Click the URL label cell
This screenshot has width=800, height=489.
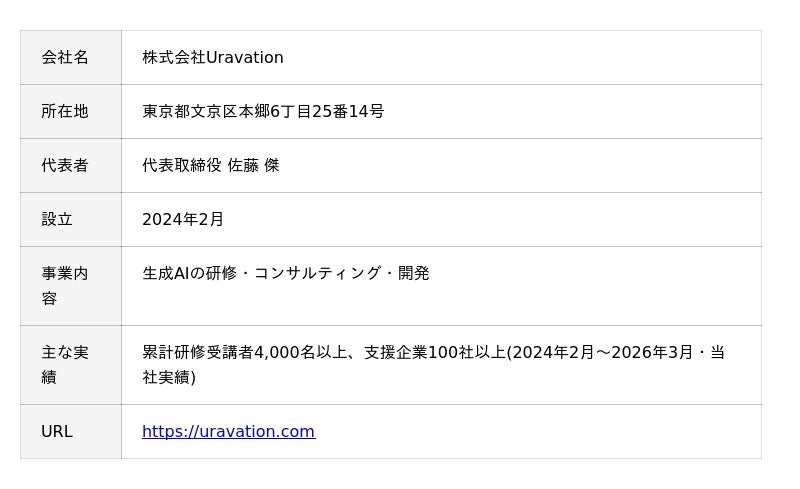click(71, 431)
